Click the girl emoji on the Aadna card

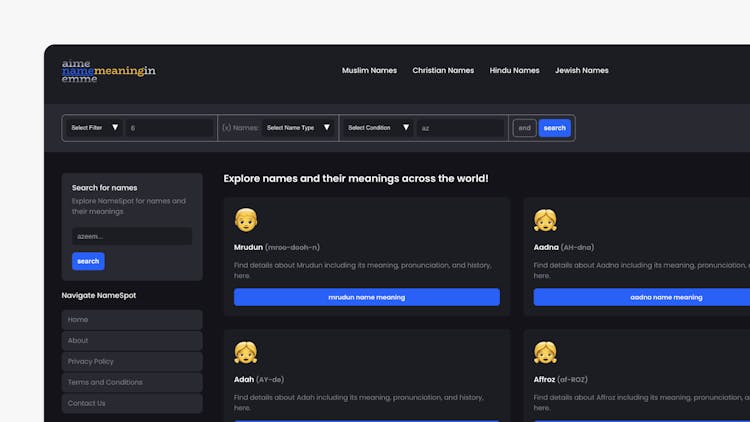(545, 220)
